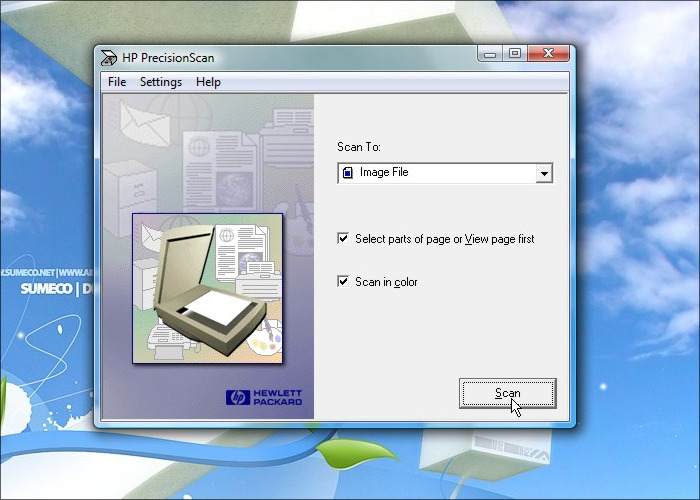
Task: Click the 'Scan in color' label text
Action: click(386, 282)
